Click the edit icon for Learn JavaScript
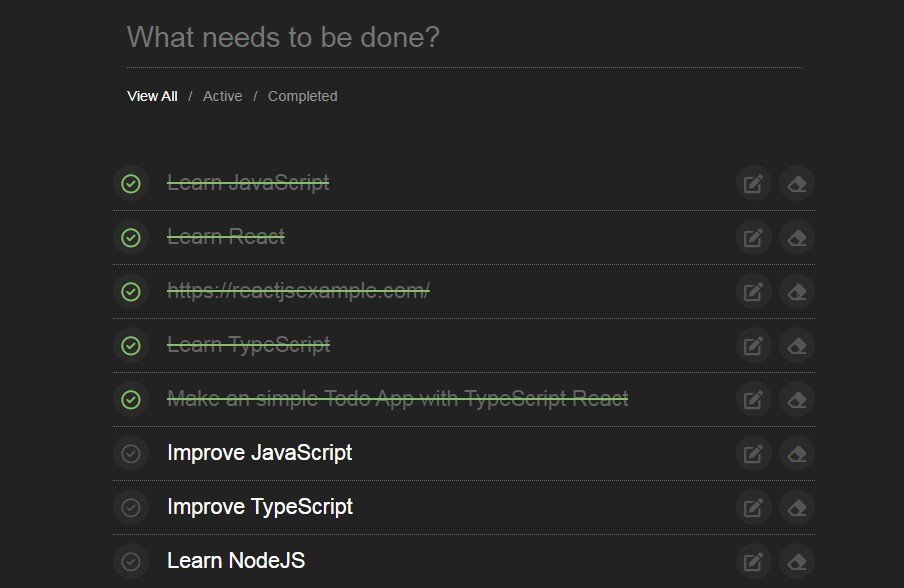 pos(753,183)
